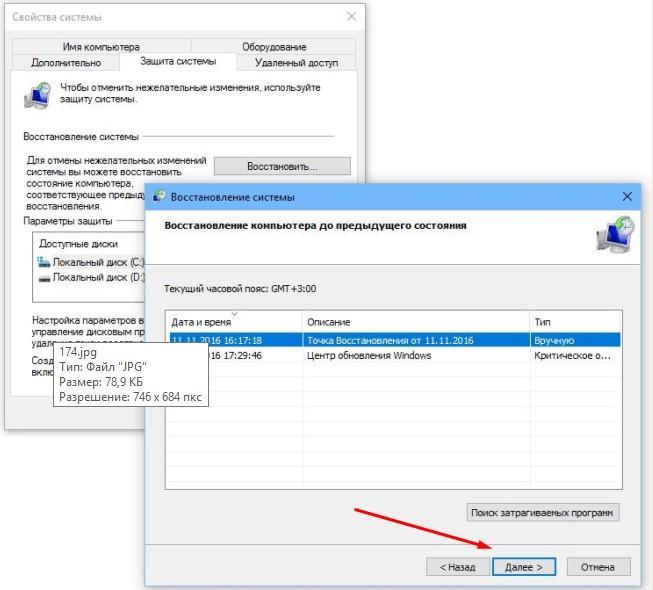Cancel the restore wizard with Отмена

click(598, 567)
